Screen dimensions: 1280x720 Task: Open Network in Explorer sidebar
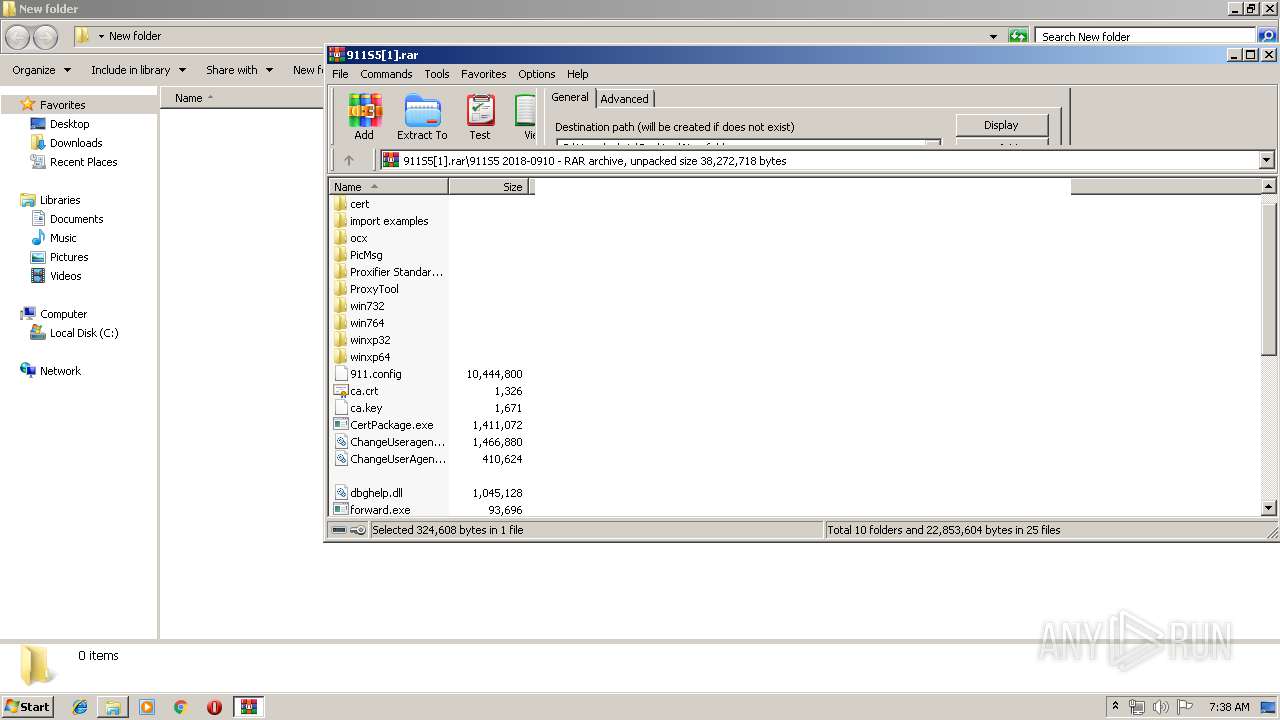coord(60,371)
